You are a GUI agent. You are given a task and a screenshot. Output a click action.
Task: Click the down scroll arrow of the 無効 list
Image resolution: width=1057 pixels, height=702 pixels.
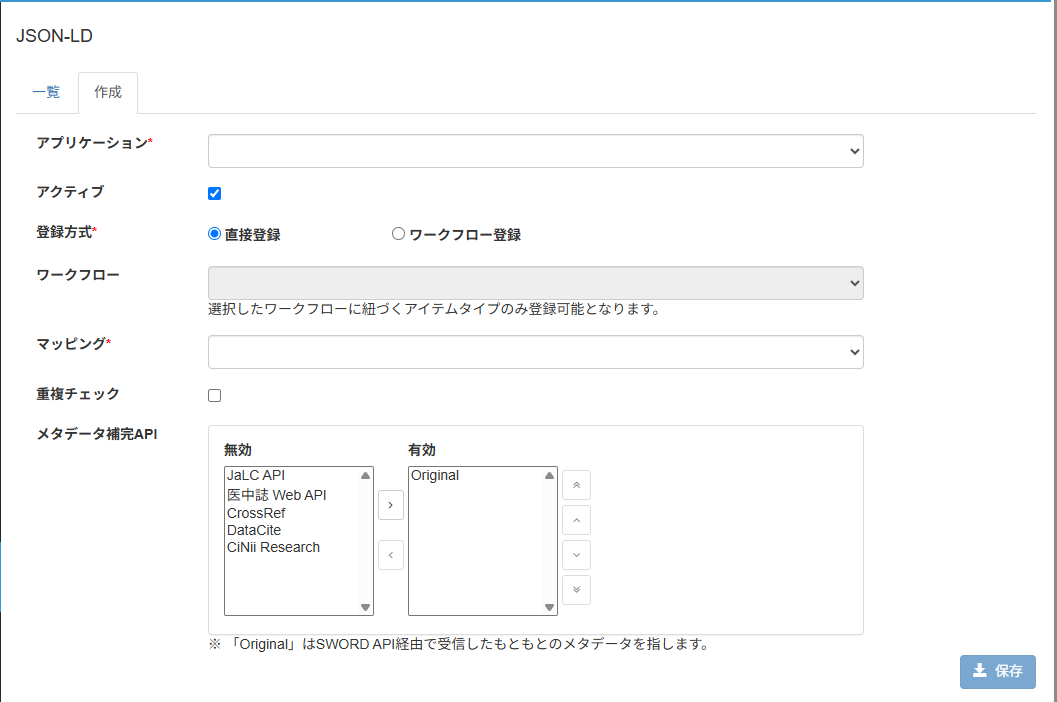pos(366,607)
